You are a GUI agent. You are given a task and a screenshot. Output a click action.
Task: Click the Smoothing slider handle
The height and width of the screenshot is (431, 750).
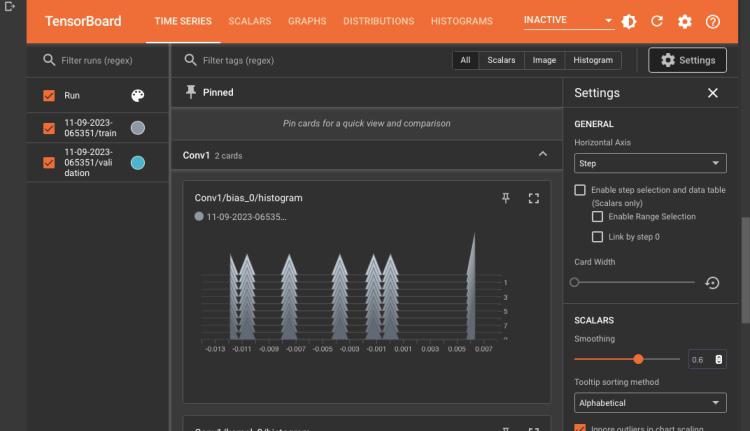pos(638,359)
